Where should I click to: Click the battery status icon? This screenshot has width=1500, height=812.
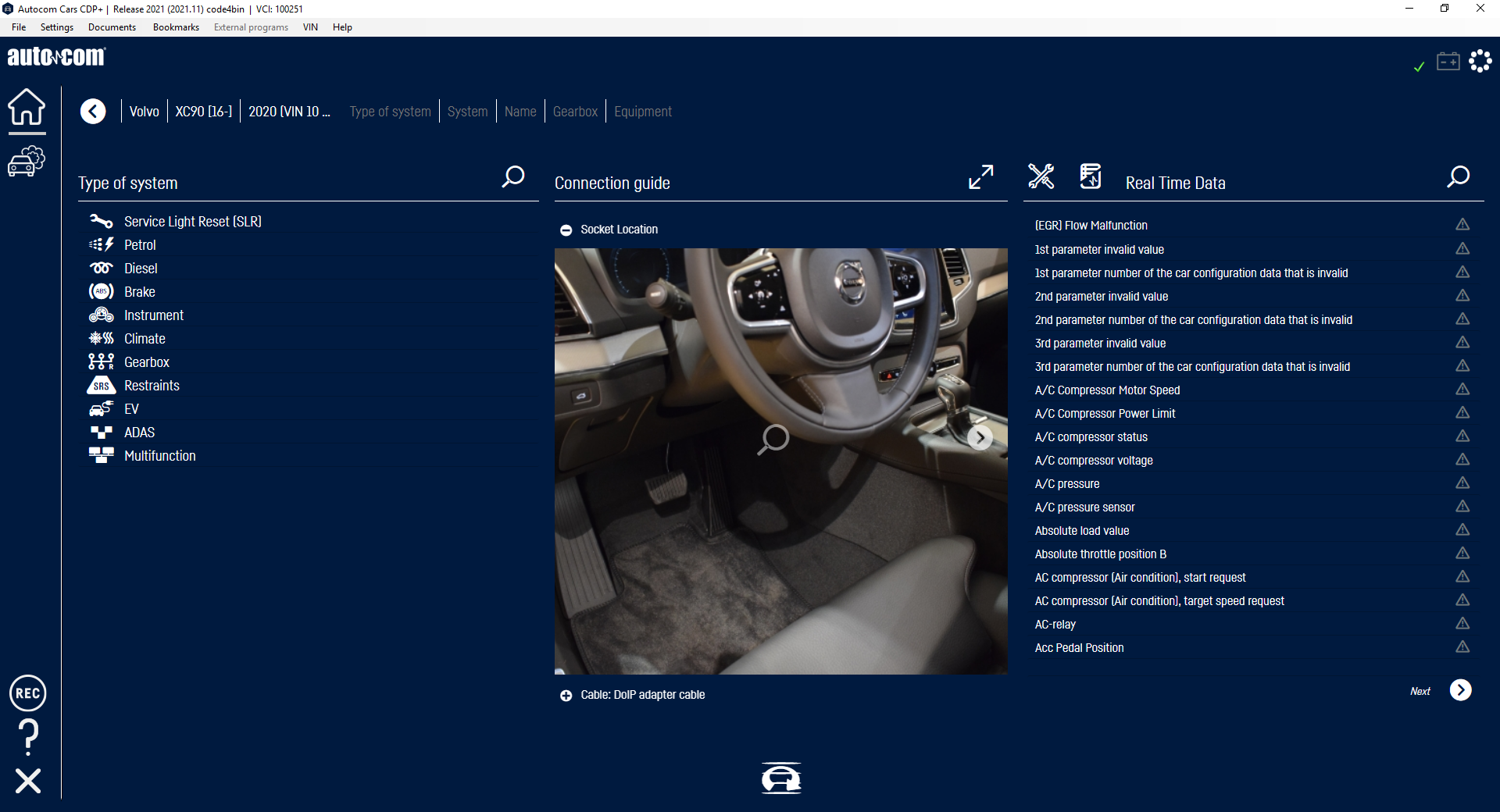click(x=1448, y=62)
